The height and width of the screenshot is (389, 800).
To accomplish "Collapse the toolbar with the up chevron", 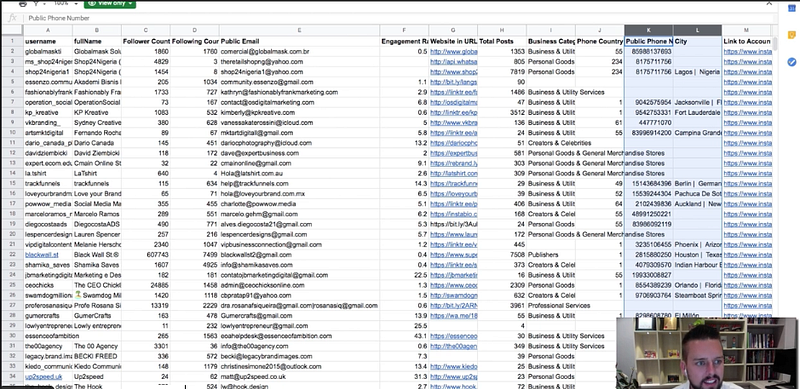I will point(769,4).
